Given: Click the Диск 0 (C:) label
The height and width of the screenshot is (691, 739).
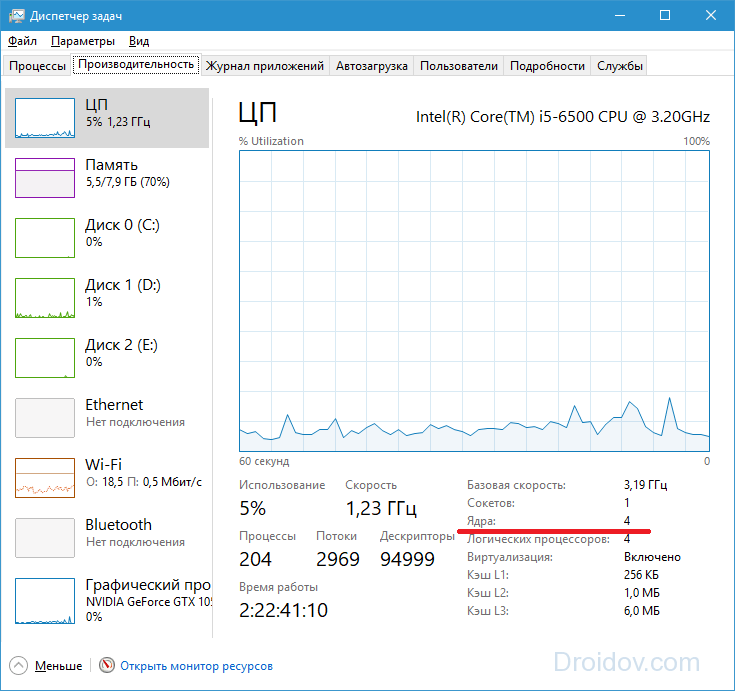Looking at the screenshot, I should pos(123,225).
